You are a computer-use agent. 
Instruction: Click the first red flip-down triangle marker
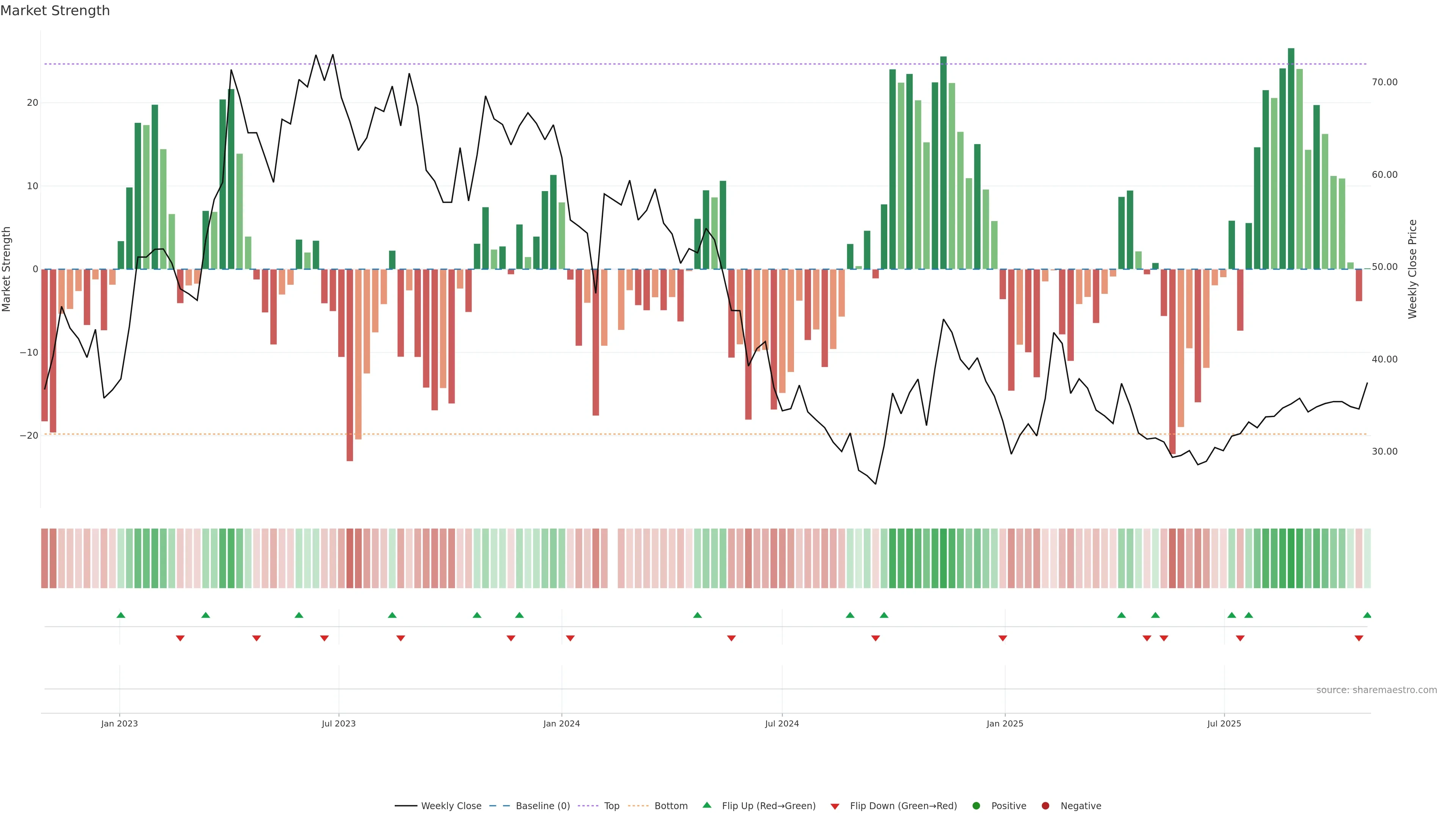[x=180, y=638]
